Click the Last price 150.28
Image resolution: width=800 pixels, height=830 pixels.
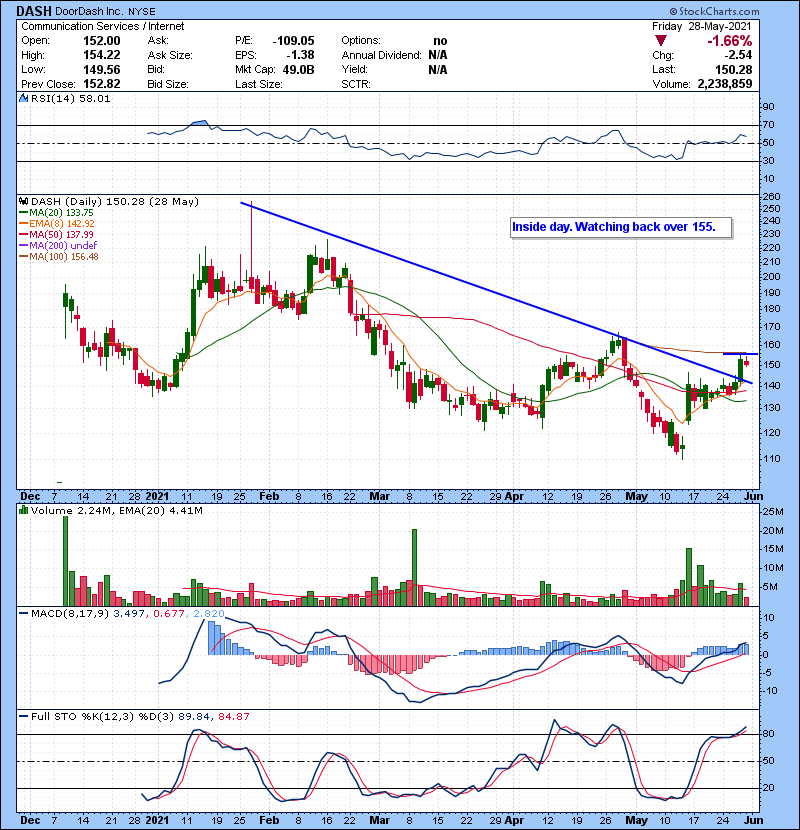pos(733,69)
